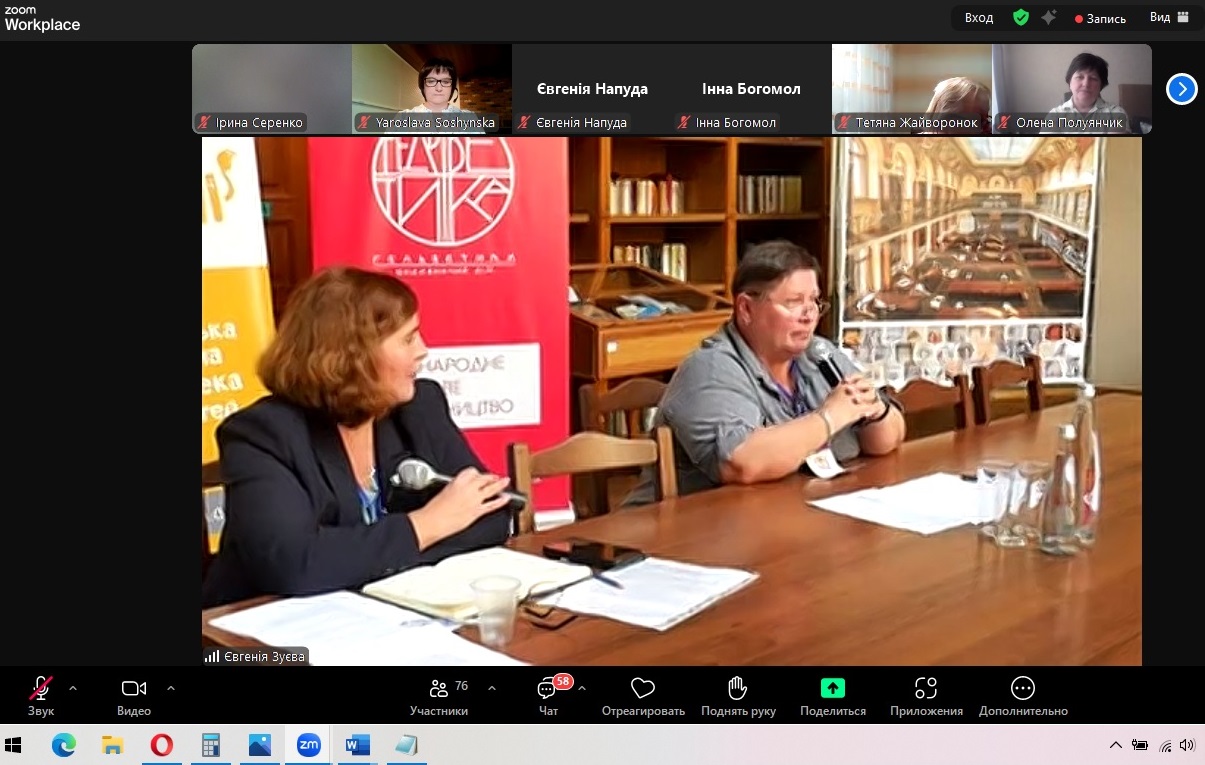Open Opera browser from the taskbar

(x=161, y=745)
